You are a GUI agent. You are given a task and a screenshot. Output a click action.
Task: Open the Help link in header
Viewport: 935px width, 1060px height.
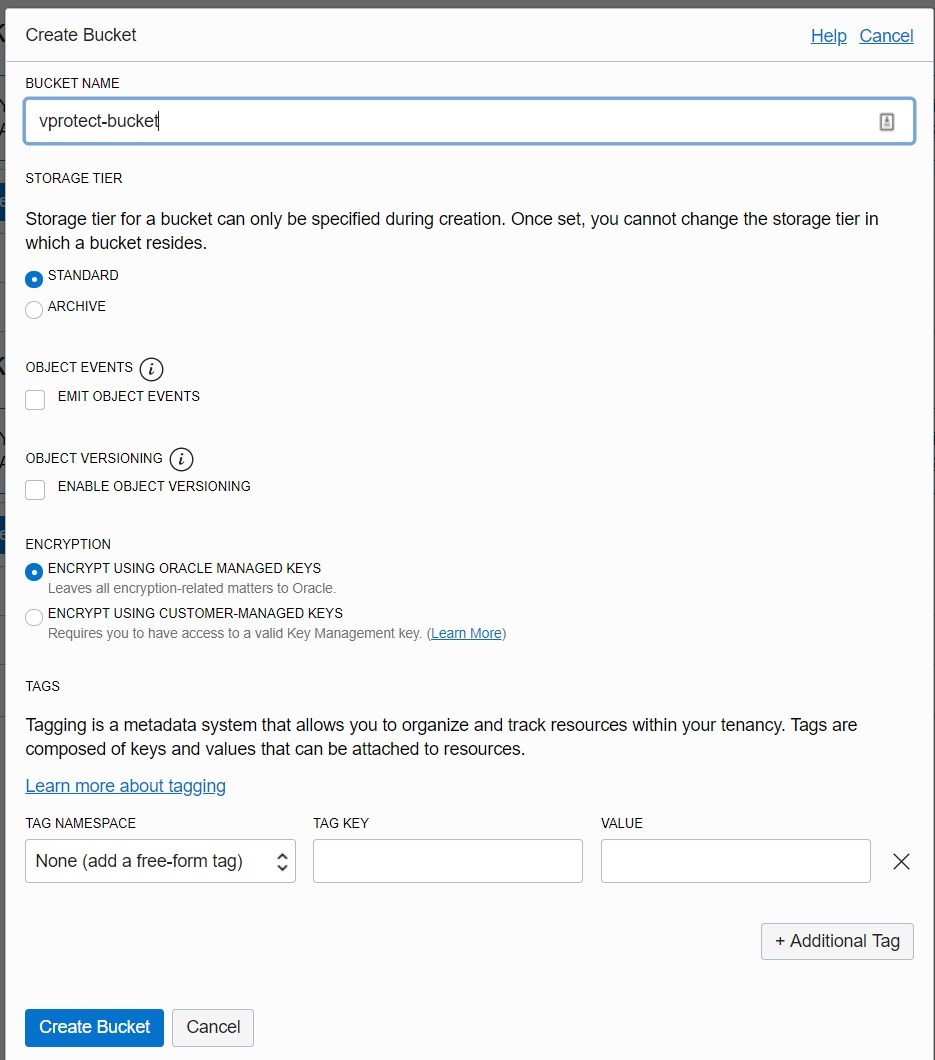(x=828, y=36)
